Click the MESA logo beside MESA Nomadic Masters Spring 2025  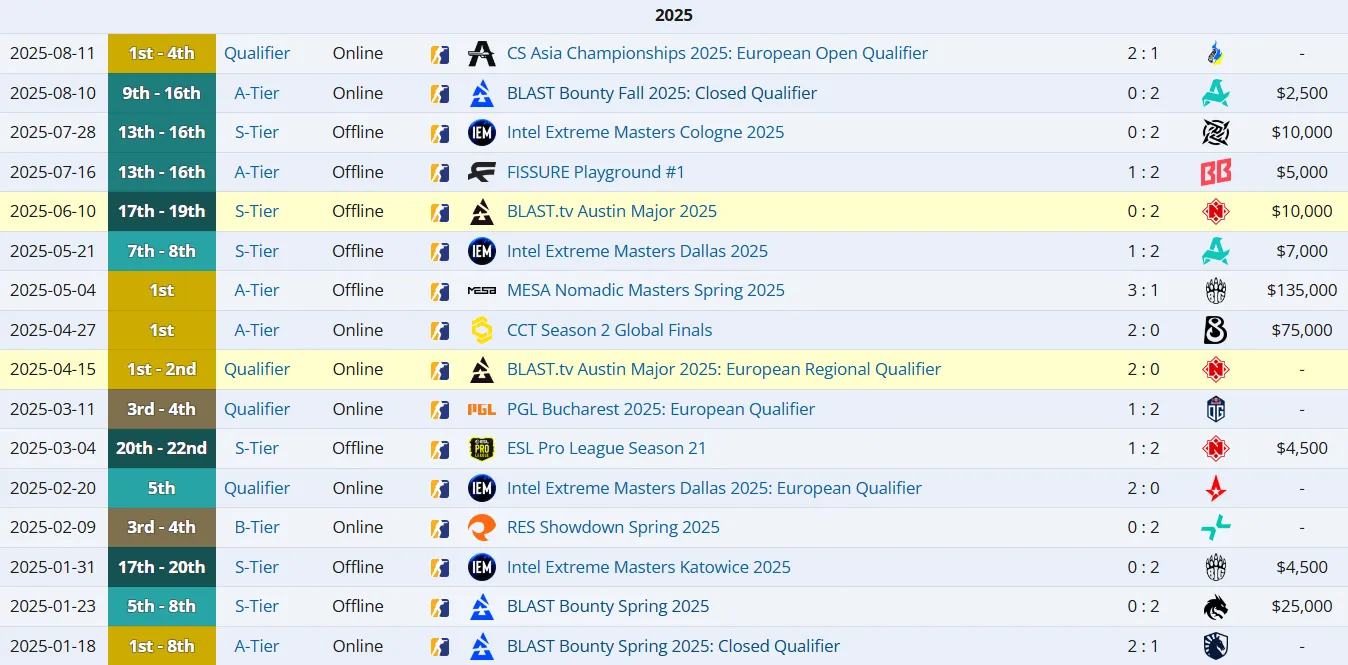[482, 291]
